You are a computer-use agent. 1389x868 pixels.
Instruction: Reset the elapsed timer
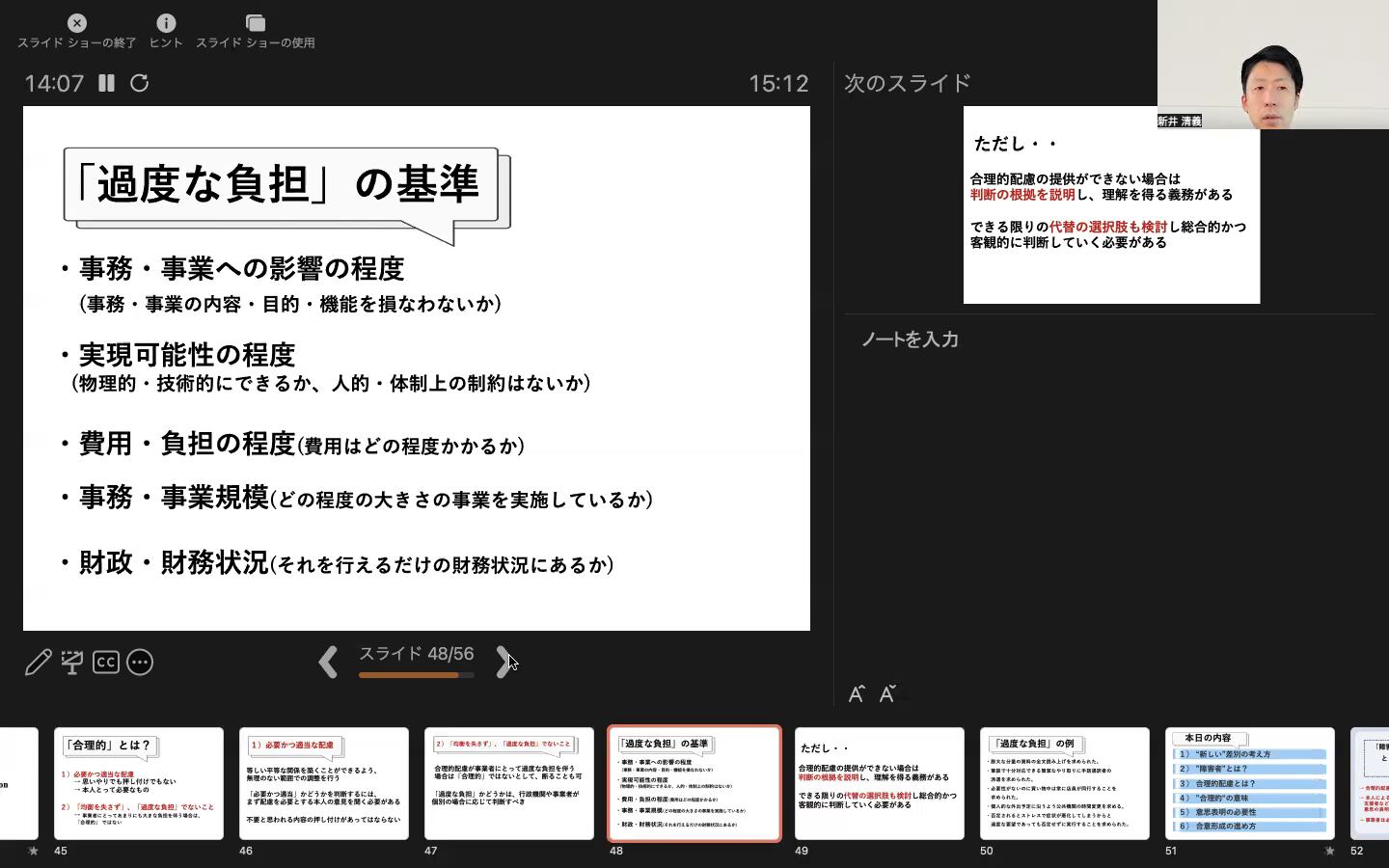tap(140, 83)
